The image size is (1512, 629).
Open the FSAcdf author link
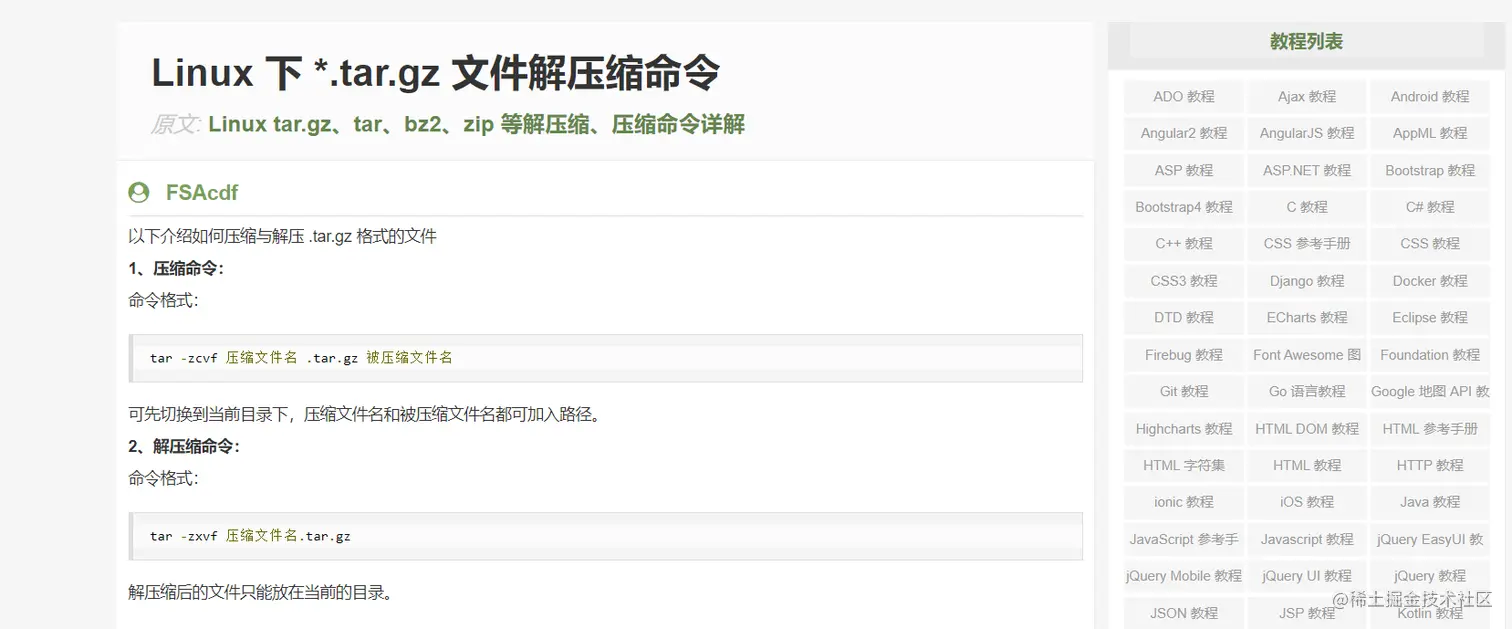tap(202, 192)
